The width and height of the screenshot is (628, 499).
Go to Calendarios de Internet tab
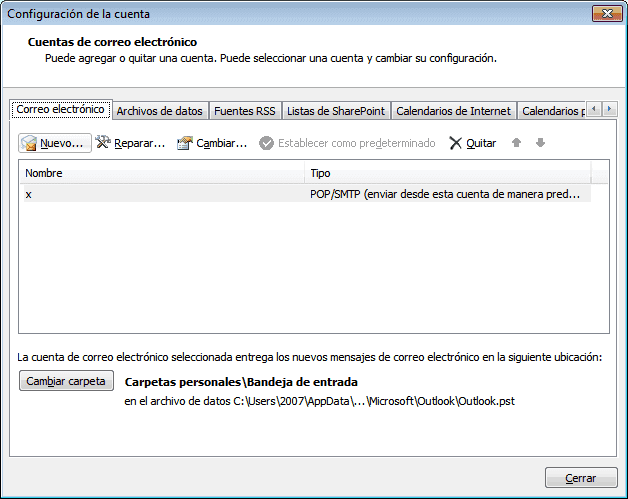[453, 111]
